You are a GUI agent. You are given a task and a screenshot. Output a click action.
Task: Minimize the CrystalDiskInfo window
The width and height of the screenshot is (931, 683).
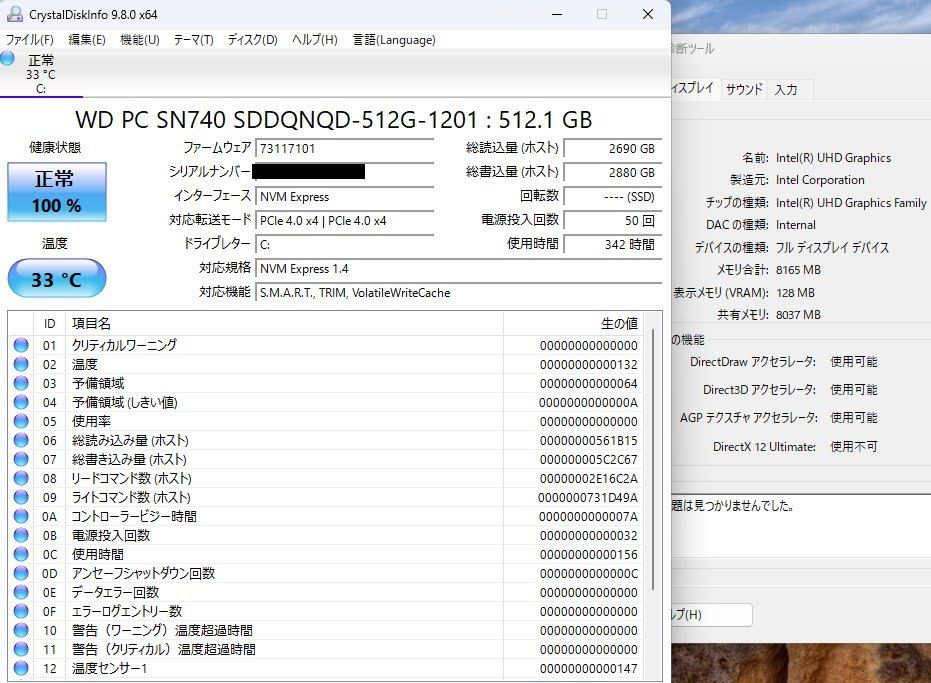557,14
